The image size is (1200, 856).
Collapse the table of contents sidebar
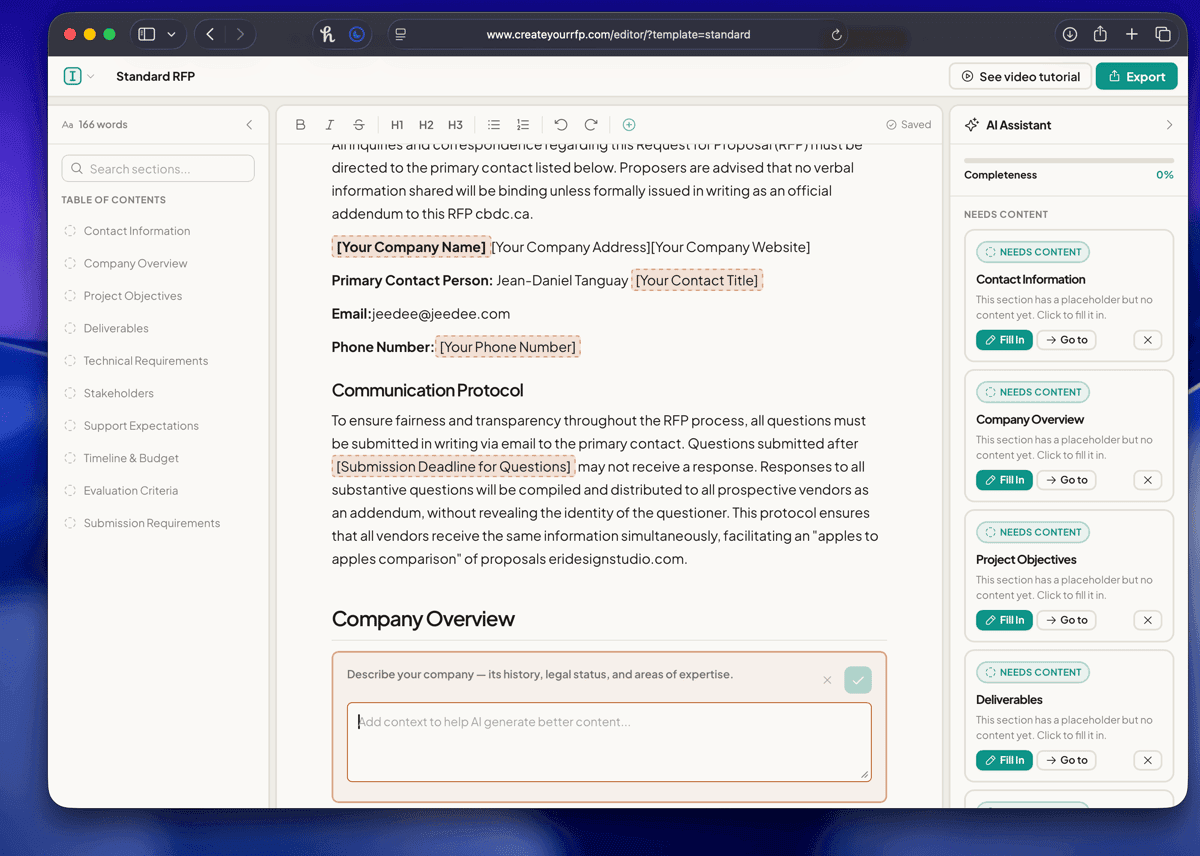tap(249, 124)
